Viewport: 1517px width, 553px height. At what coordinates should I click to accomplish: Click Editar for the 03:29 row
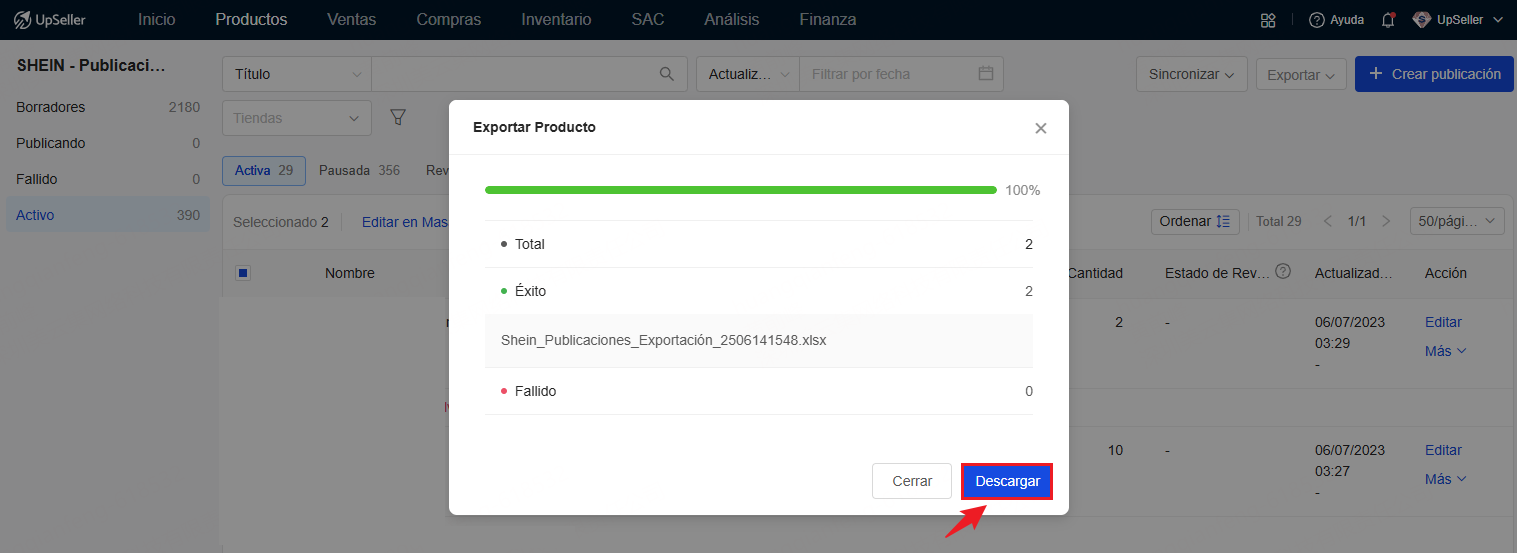pos(1443,322)
